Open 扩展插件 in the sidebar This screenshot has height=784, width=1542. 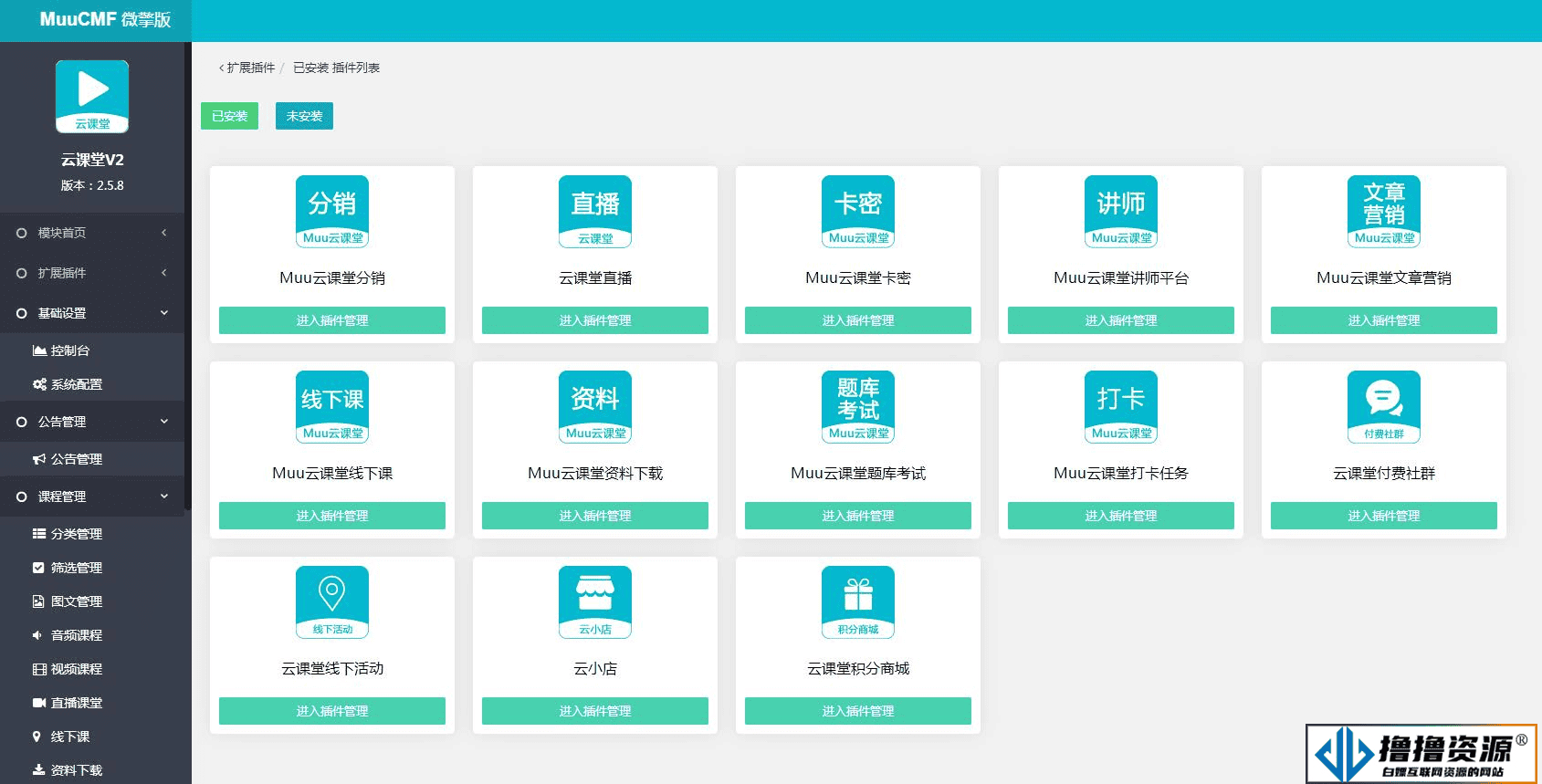[92, 273]
